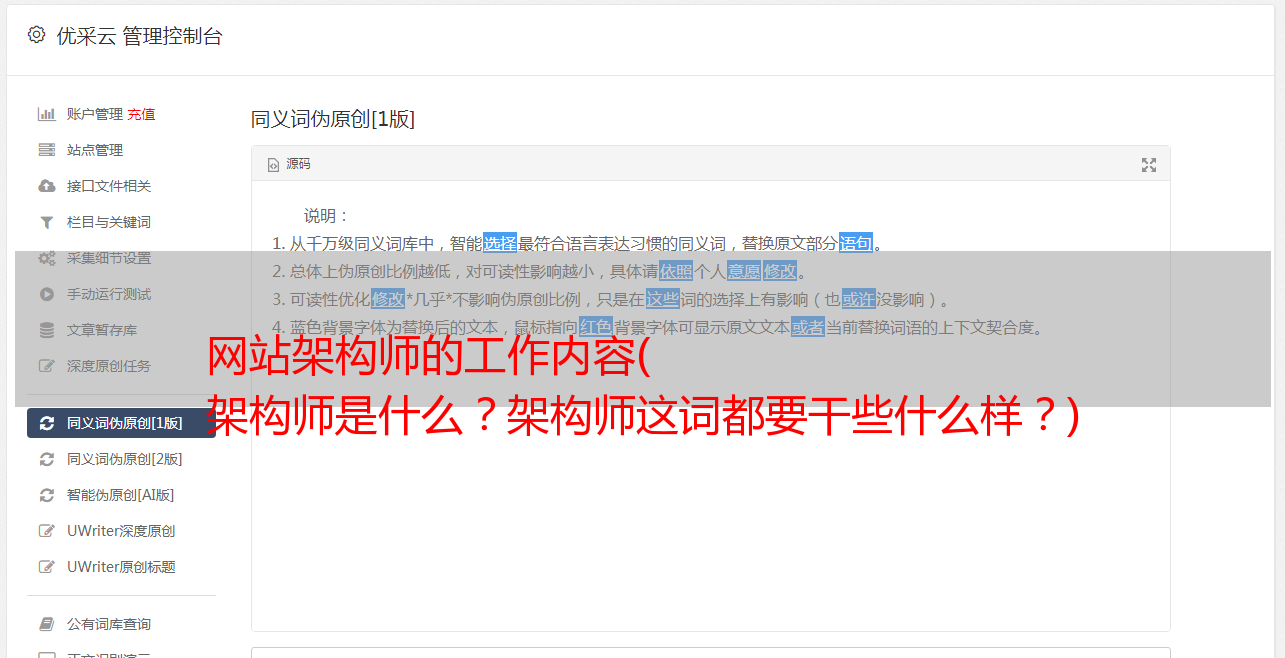This screenshot has height=658, width=1285.
Task: Click the 公有词库查询 book icon
Action: point(46,624)
